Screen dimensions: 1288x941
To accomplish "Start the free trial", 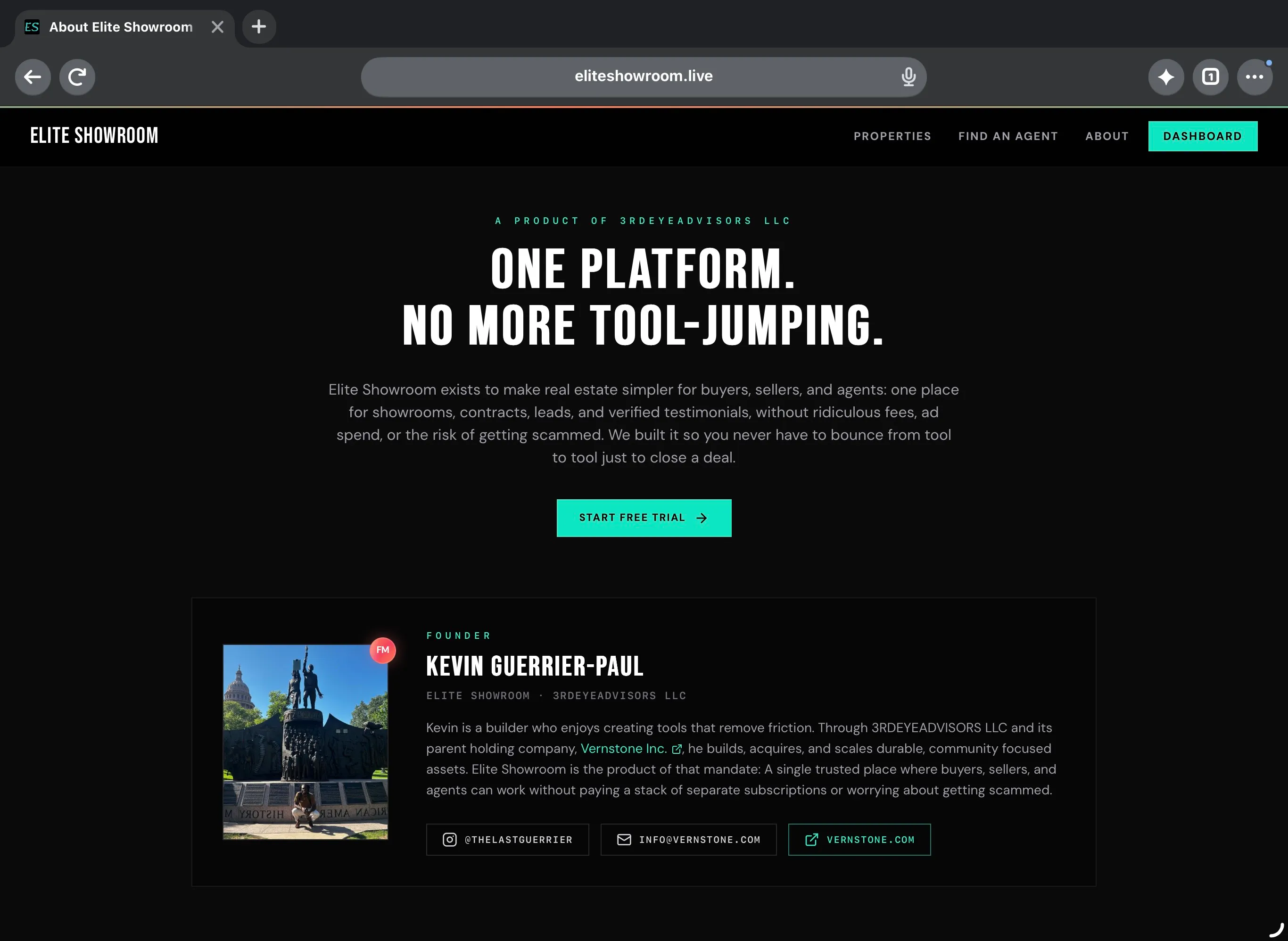I will 644,518.
